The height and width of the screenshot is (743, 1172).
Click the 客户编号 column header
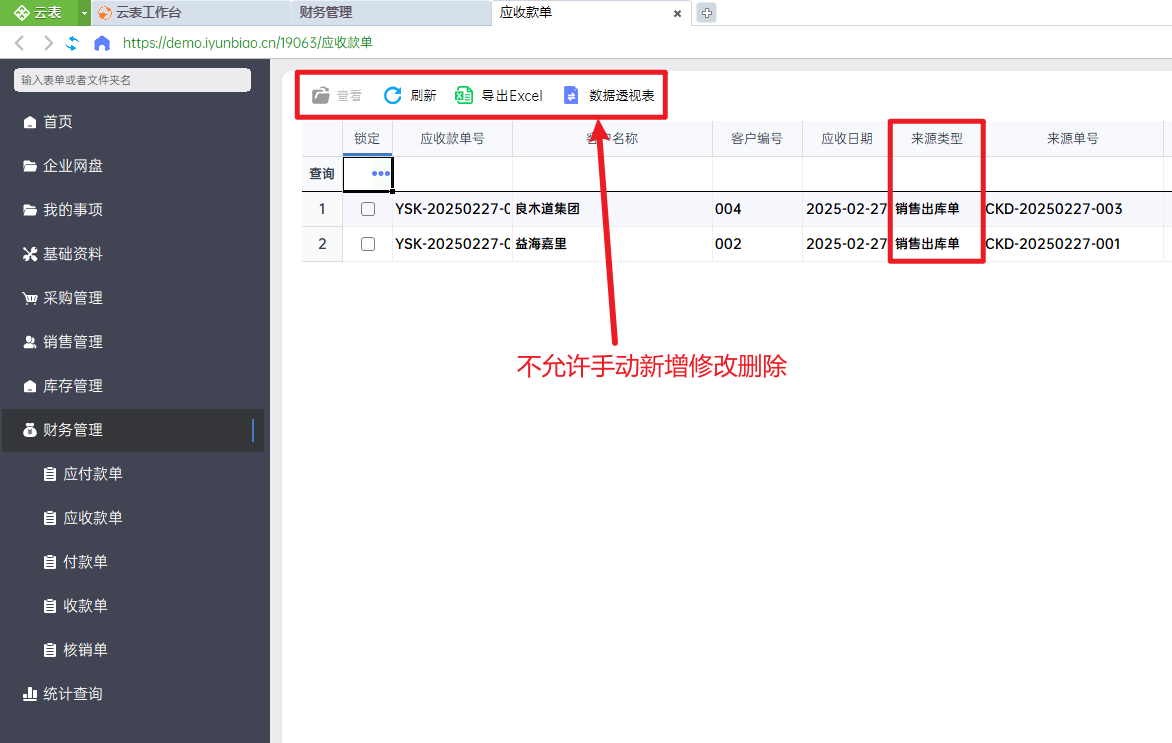click(757, 138)
